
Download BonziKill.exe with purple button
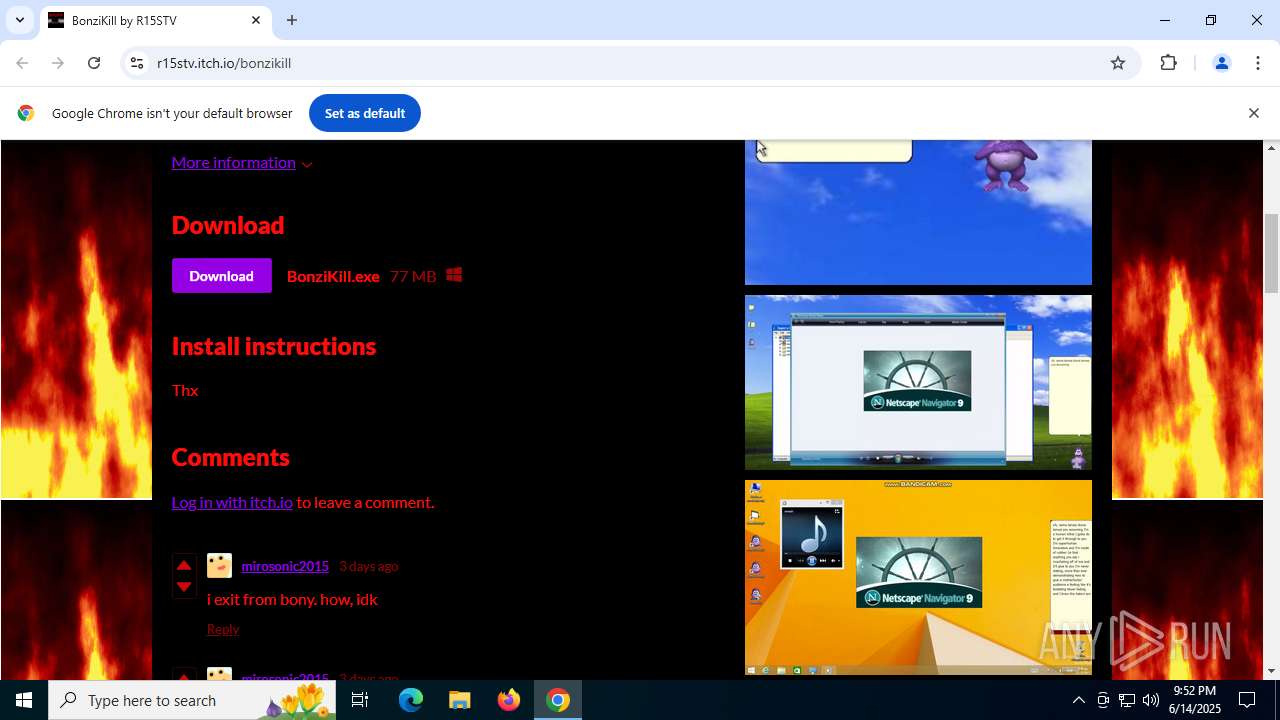click(x=221, y=276)
